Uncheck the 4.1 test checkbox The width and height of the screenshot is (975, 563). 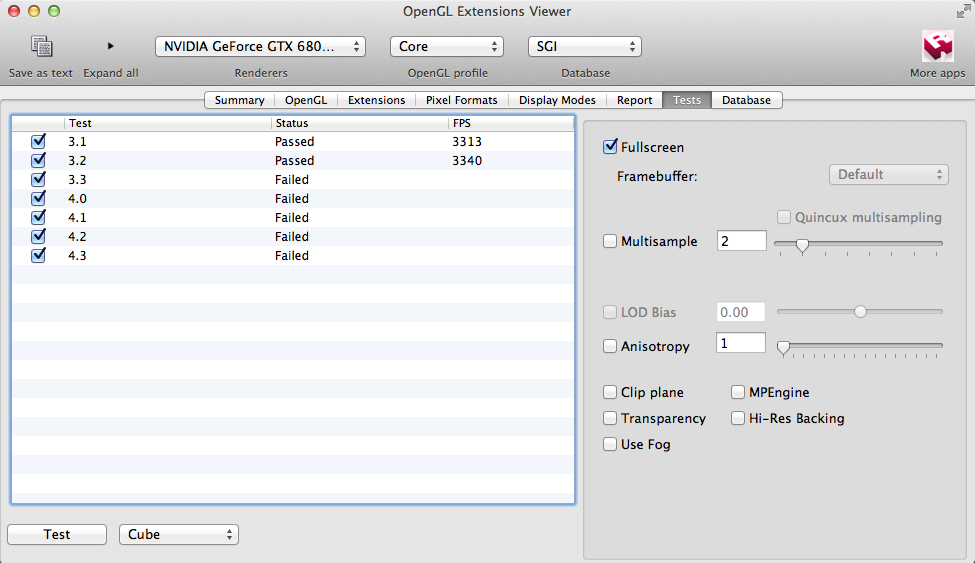coord(39,218)
